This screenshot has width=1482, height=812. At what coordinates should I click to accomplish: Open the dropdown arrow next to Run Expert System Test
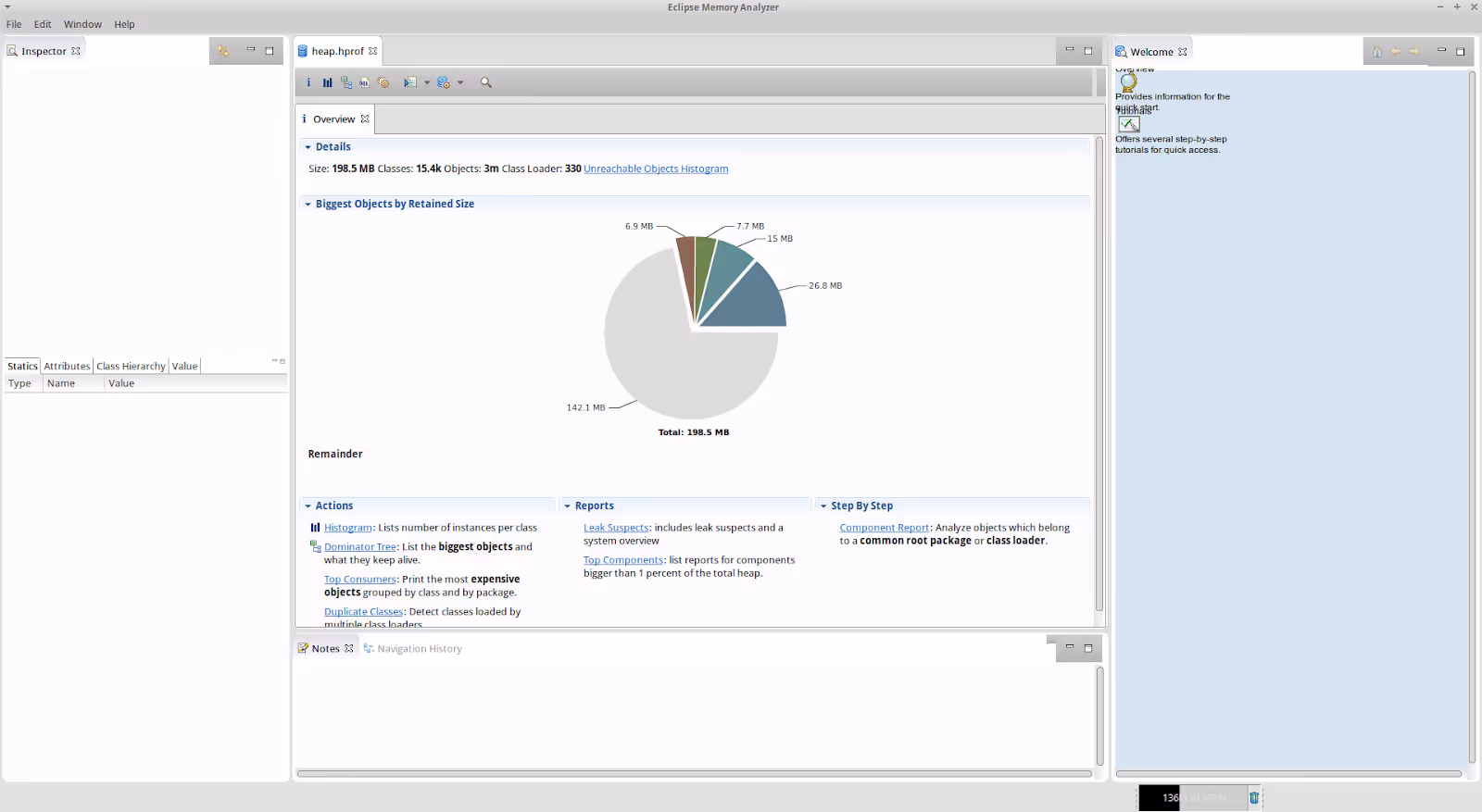pyautogui.click(x=427, y=82)
